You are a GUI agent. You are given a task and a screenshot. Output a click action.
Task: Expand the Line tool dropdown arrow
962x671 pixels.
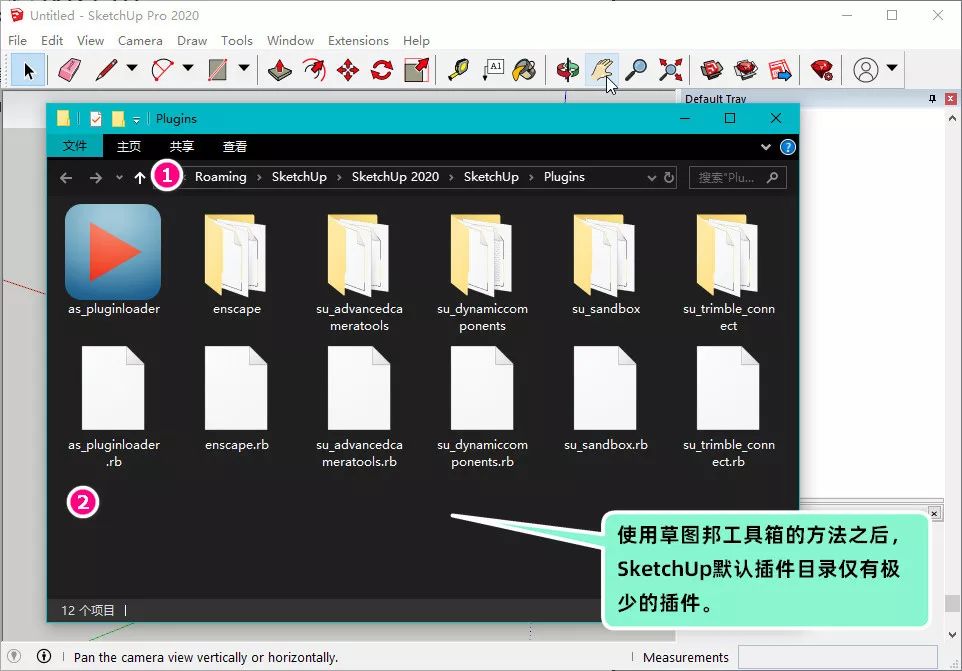point(132,67)
